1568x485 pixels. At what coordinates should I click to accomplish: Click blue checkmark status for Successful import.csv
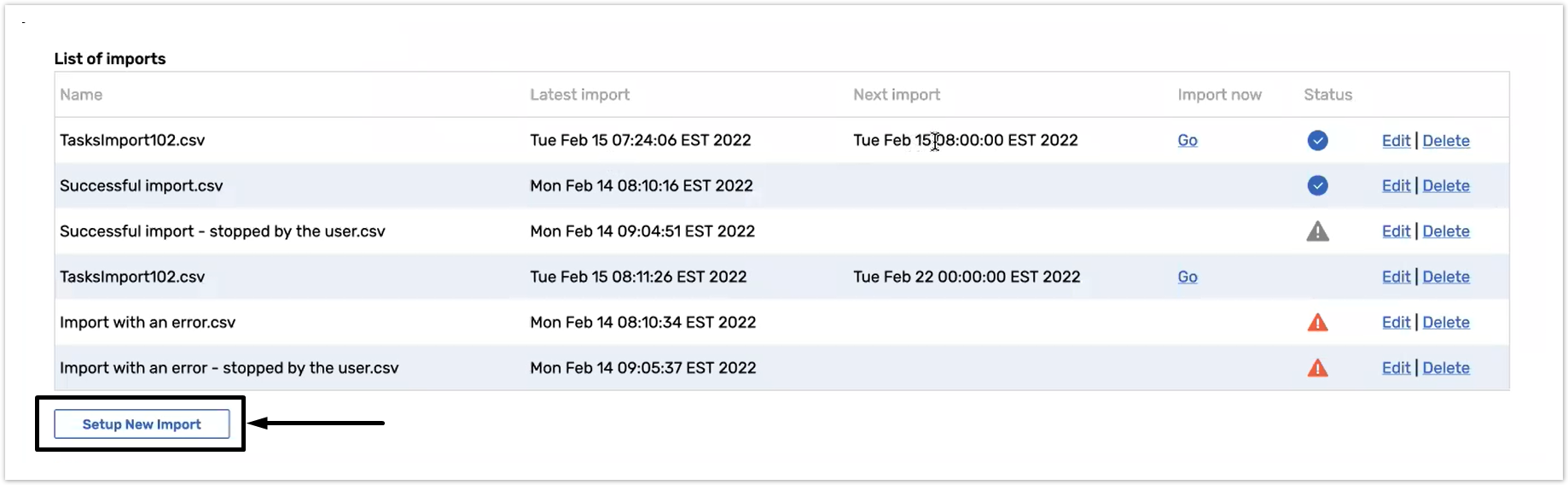[x=1317, y=185]
